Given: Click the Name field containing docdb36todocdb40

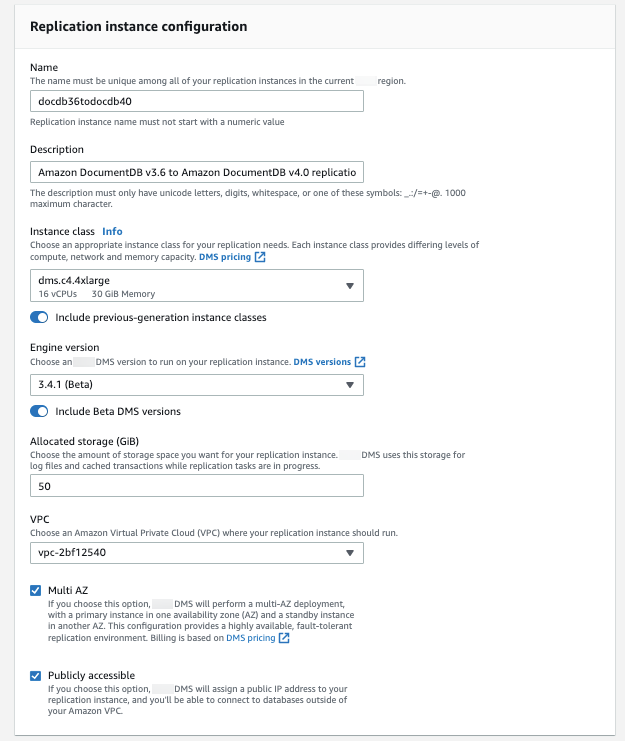Looking at the screenshot, I should pyautogui.click(x=197, y=101).
